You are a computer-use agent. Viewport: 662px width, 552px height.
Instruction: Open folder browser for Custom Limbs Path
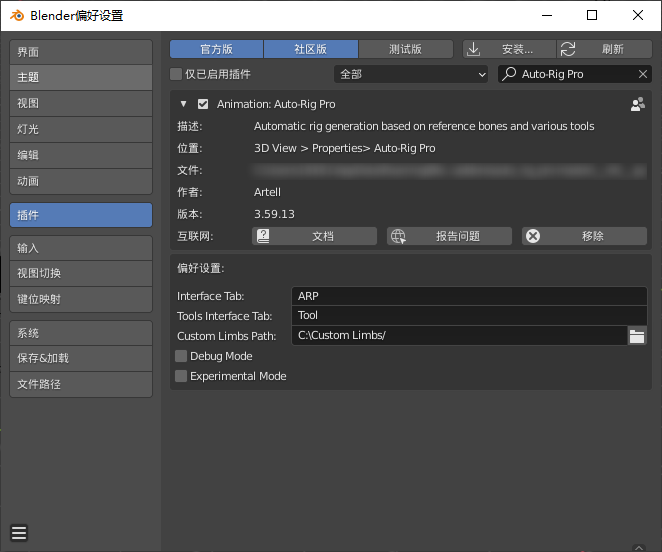tap(637, 336)
